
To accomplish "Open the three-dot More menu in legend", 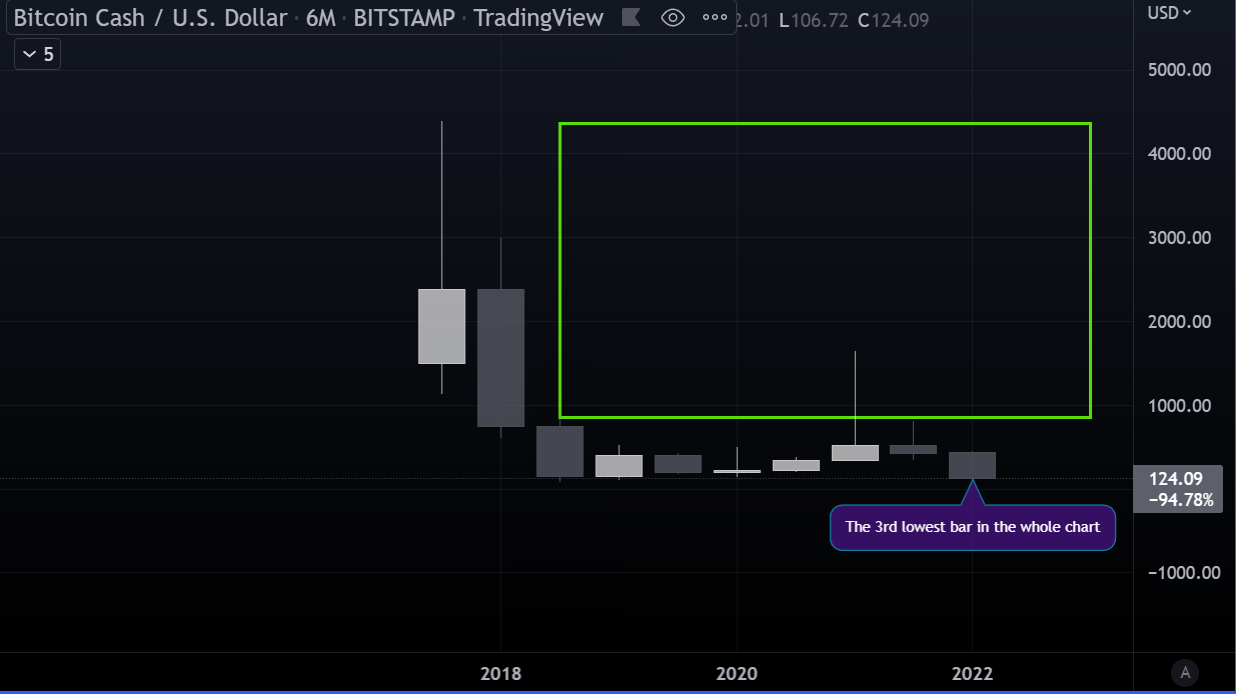I will click(x=715, y=17).
